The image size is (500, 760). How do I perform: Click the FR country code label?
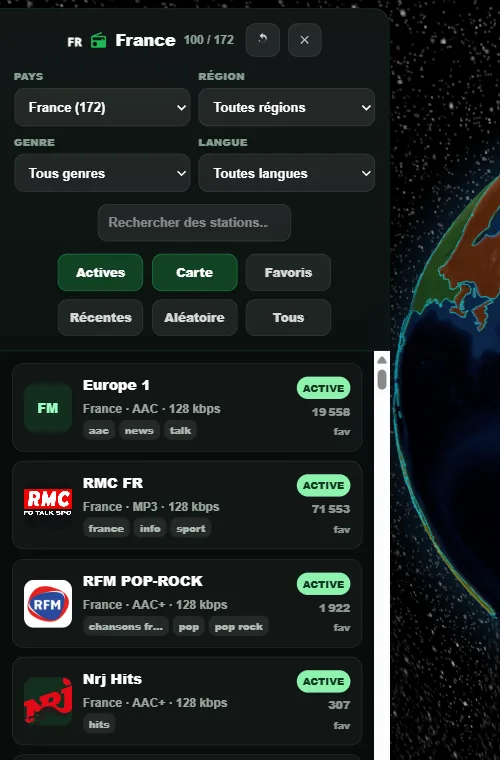pyautogui.click(x=75, y=42)
